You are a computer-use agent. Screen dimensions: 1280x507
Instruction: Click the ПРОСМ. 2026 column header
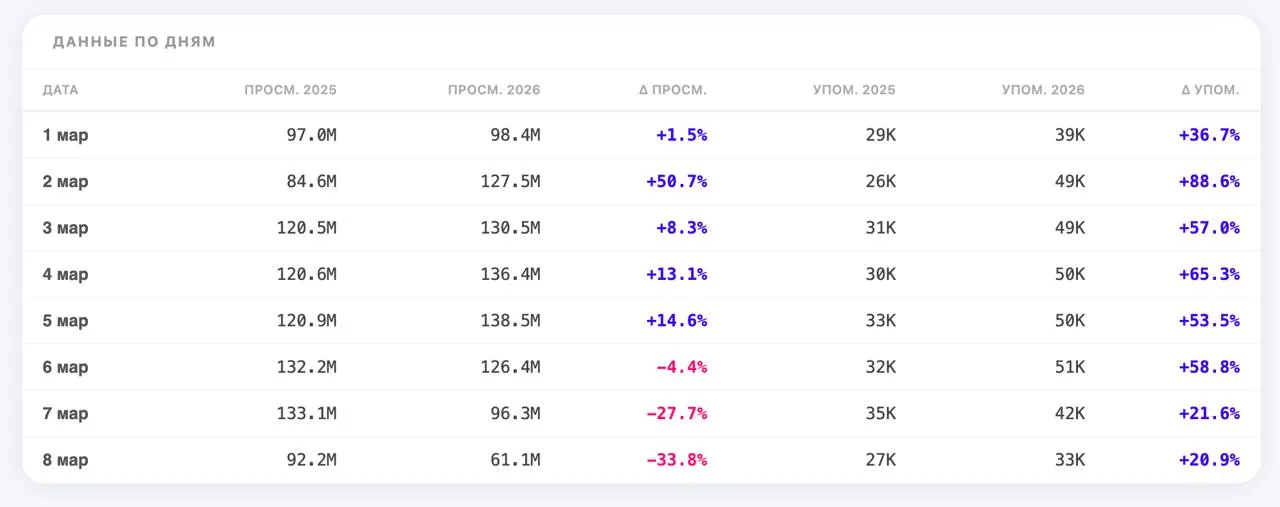click(x=494, y=90)
